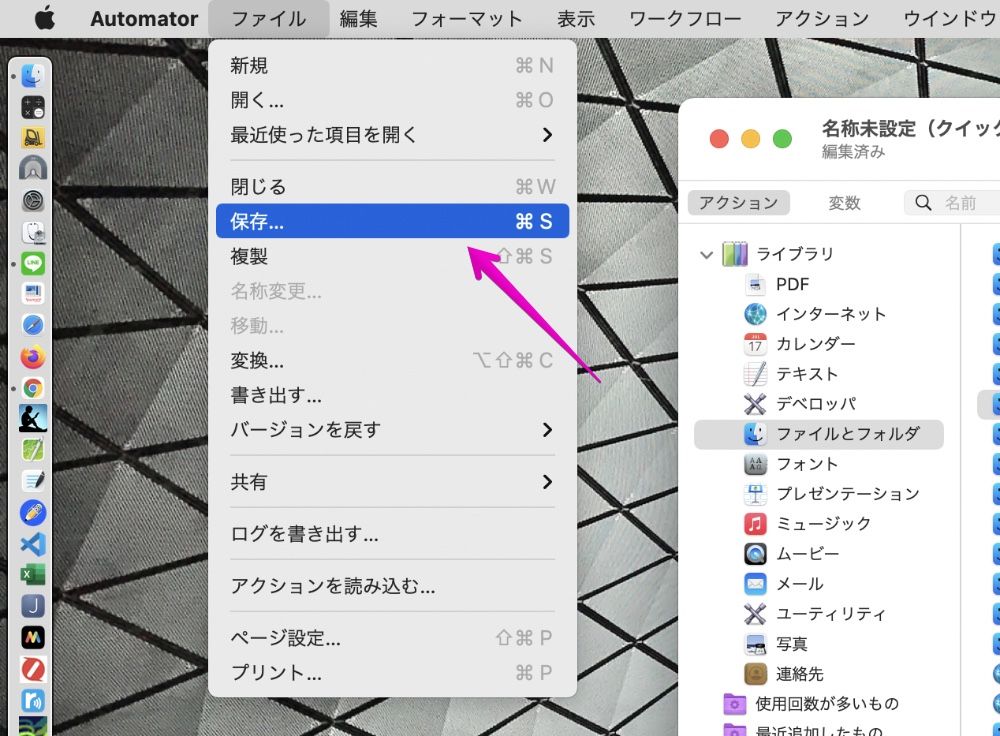This screenshot has height=736, width=1000.
Task: Choose 複製 from the File menu
Action: [392, 256]
